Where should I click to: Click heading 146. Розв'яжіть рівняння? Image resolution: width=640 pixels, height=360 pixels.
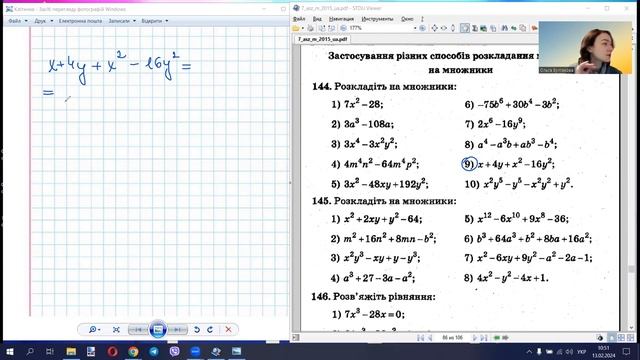[373, 297]
